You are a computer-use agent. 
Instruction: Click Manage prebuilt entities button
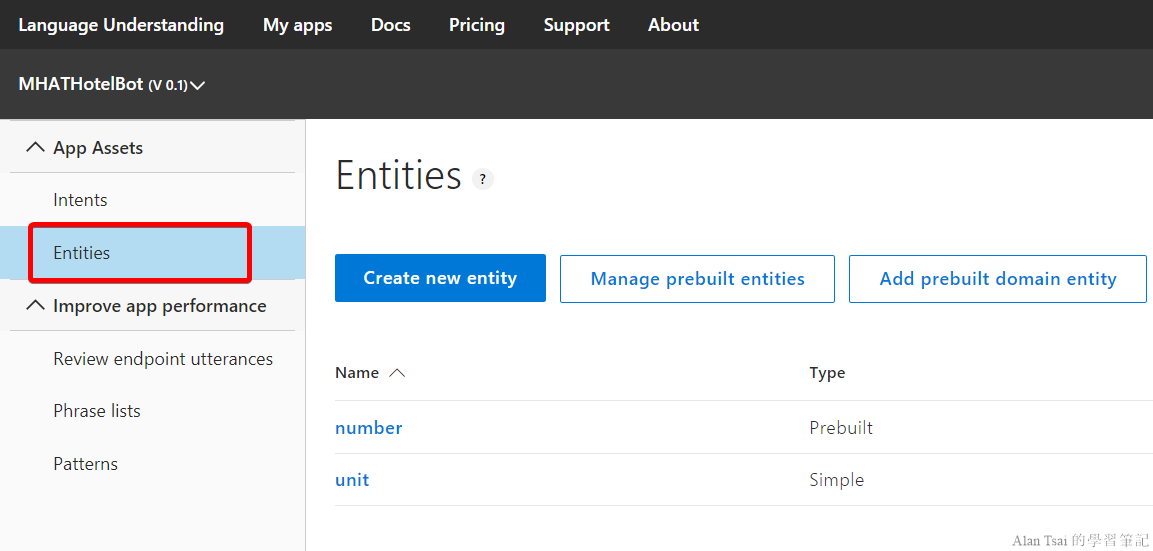697,279
